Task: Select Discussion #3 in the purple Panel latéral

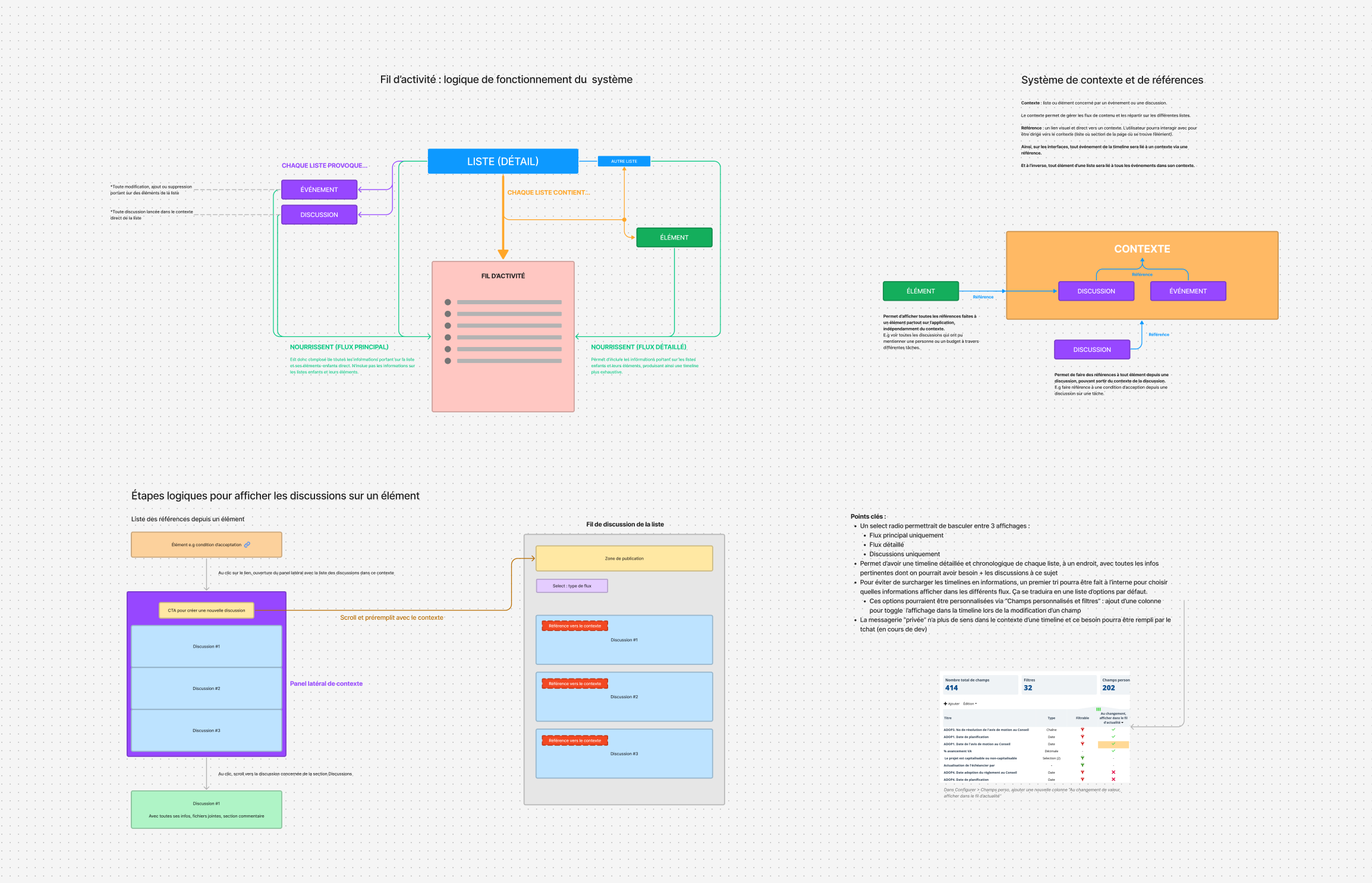Action: [206, 730]
